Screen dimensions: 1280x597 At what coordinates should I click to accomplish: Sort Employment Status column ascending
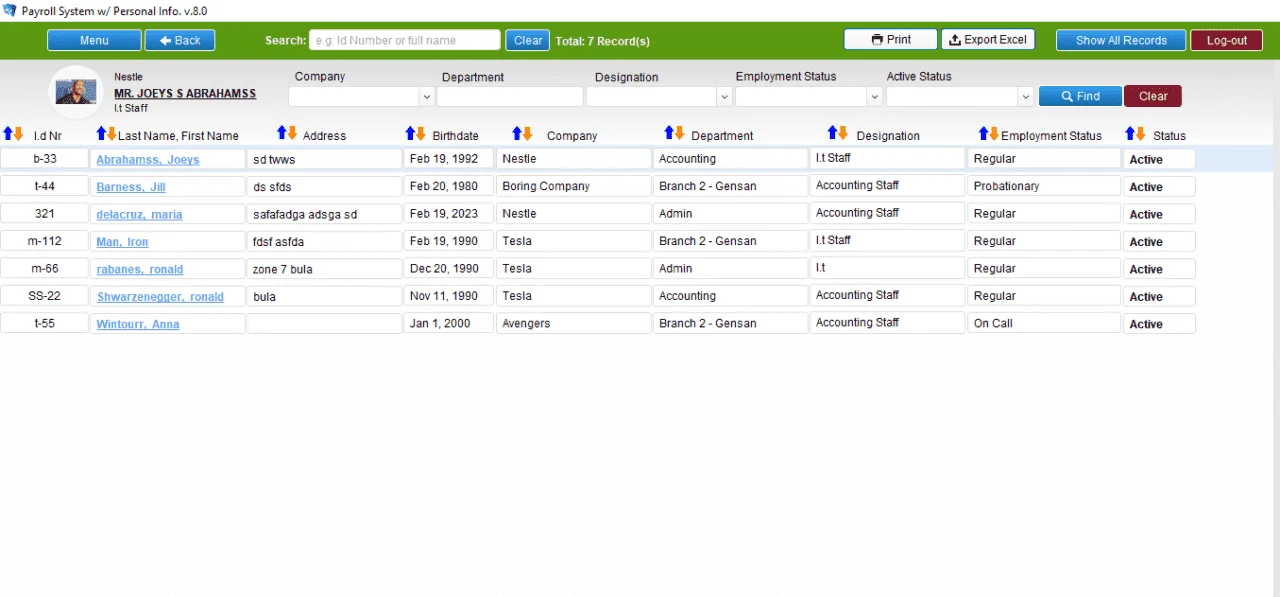(x=983, y=133)
